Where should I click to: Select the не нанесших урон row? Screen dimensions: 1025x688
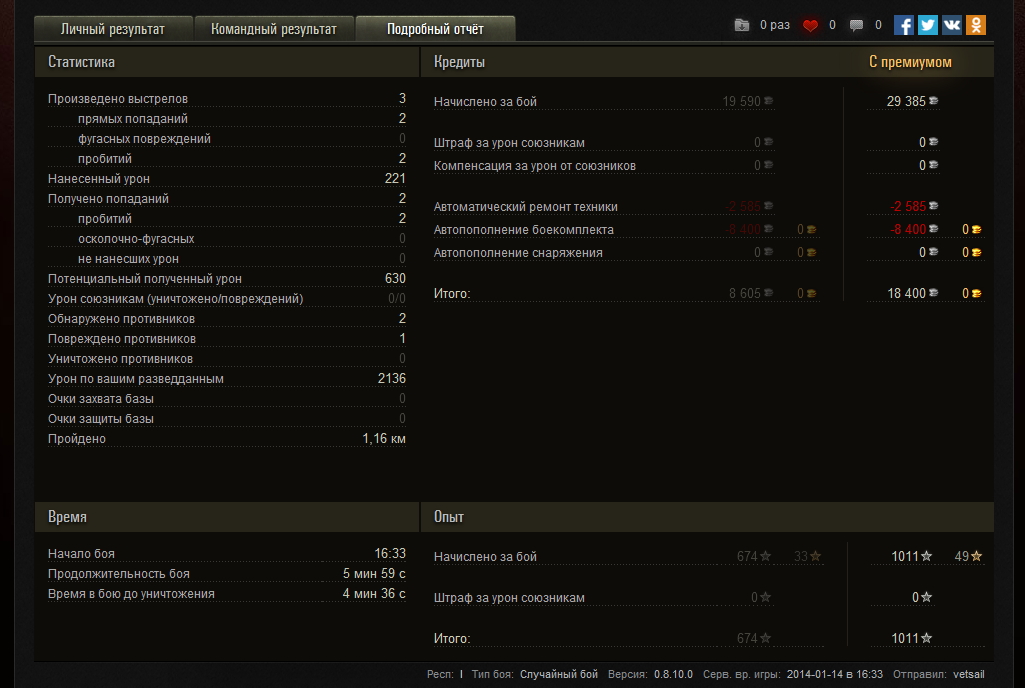coord(227,259)
